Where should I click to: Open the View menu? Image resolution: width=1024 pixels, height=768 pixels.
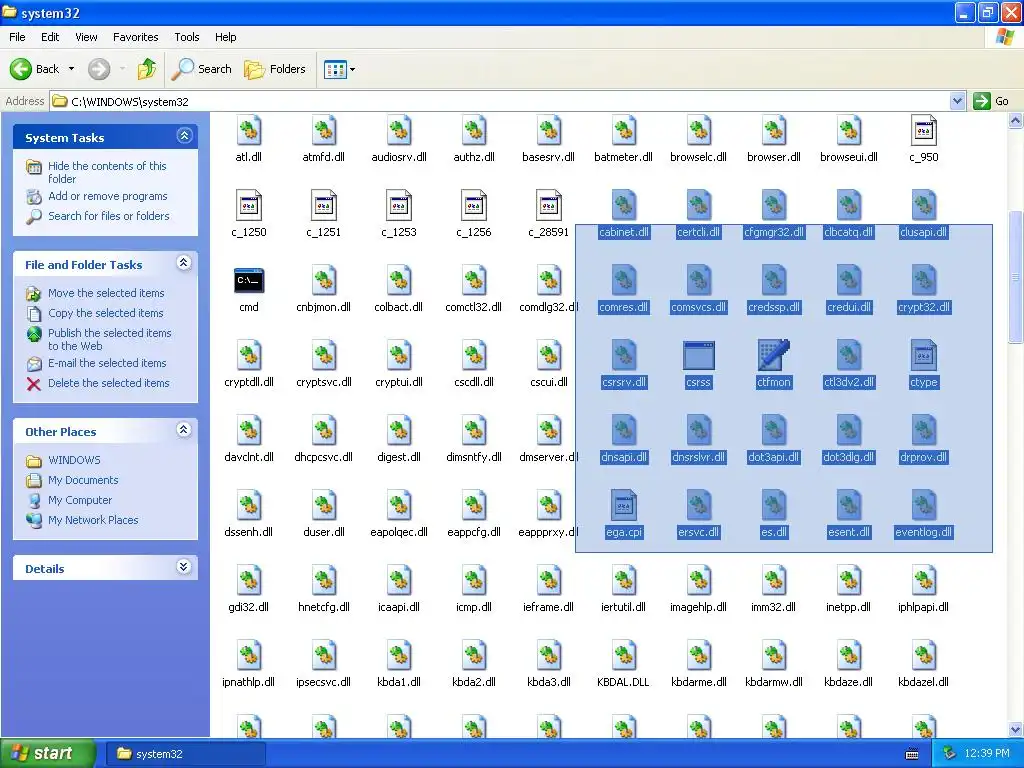[x=86, y=37]
